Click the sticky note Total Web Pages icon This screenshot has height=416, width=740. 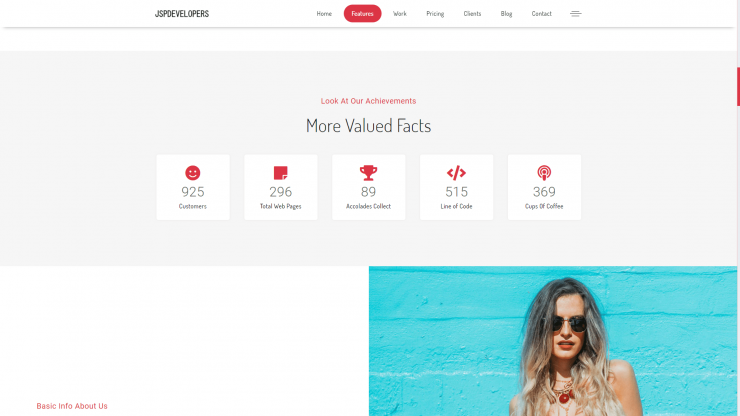(x=281, y=173)
